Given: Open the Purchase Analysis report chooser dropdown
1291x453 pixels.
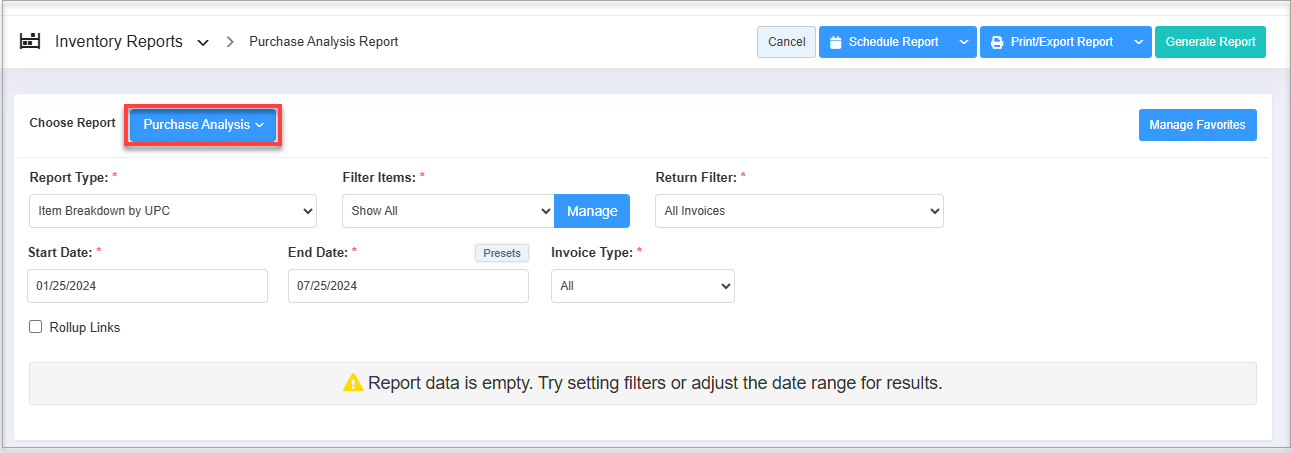Looking at the screenshot, I should coord(203,125).
